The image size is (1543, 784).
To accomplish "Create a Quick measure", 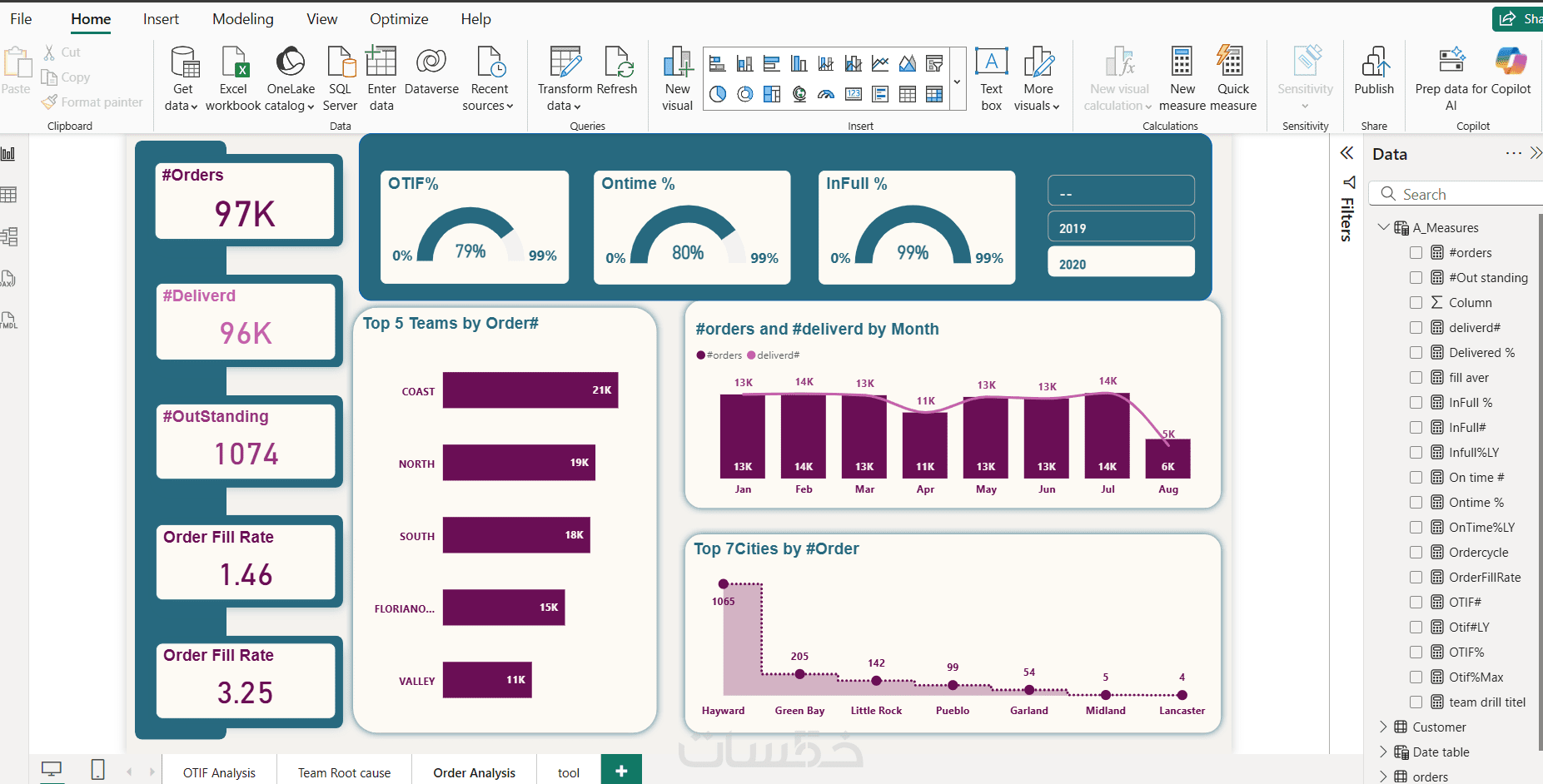I will (x=1232, y=78).
